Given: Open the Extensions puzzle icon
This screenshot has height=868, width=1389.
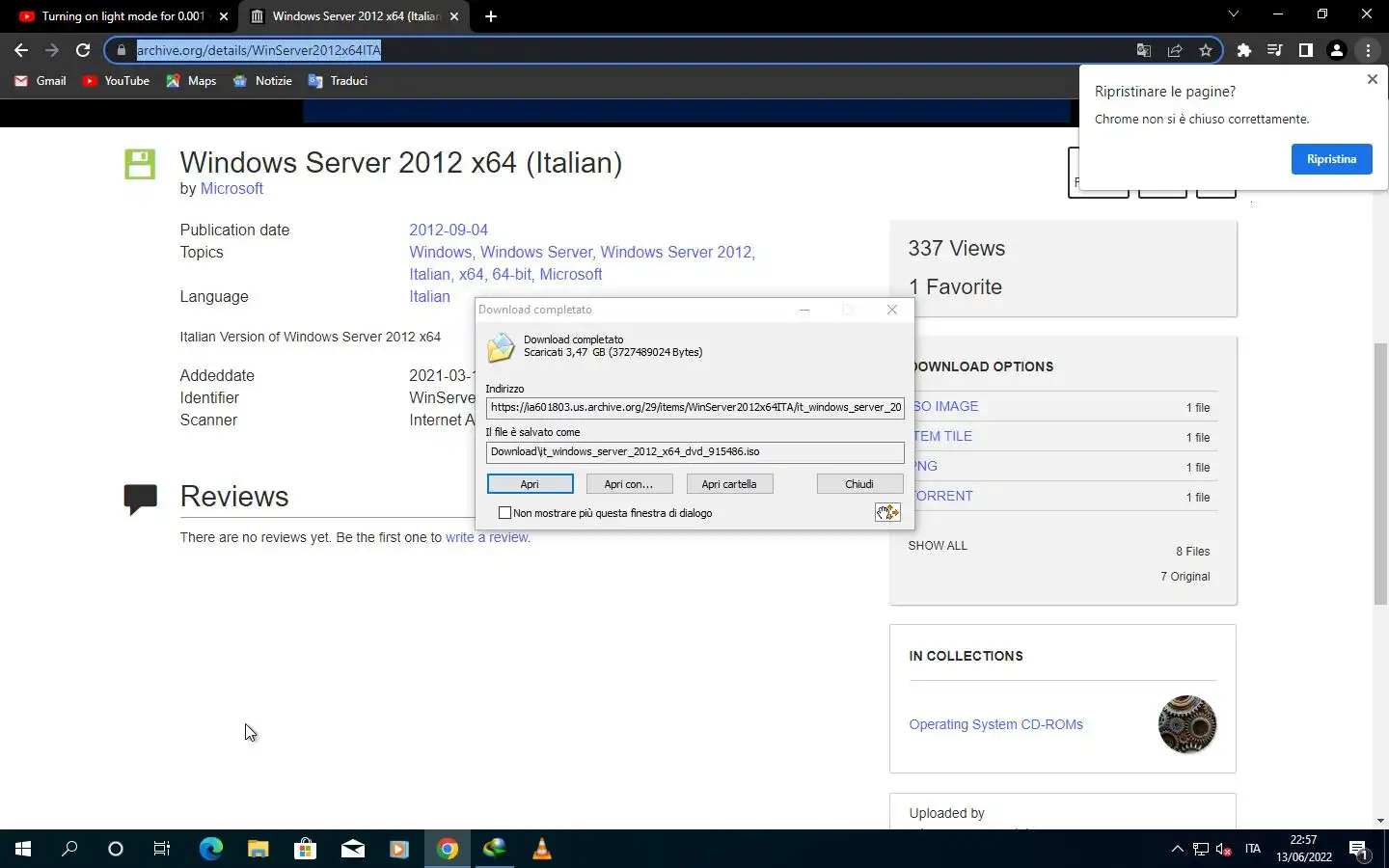Looking at the screenshot, I should (1244, 50).
